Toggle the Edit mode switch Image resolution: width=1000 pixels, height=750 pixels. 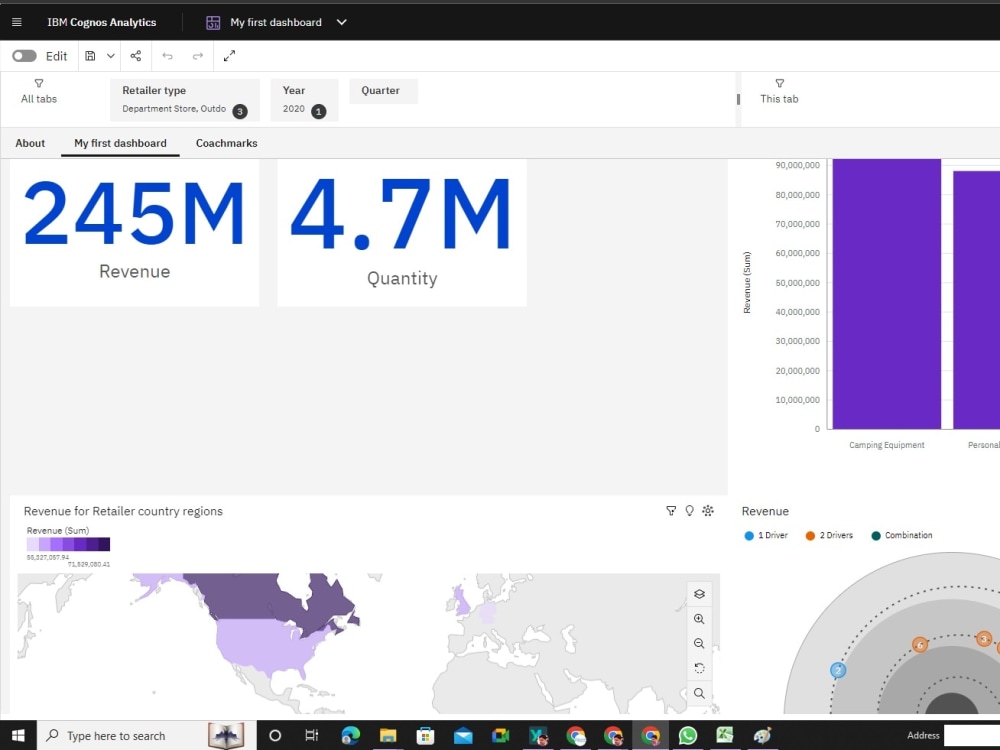pos(24,56)
